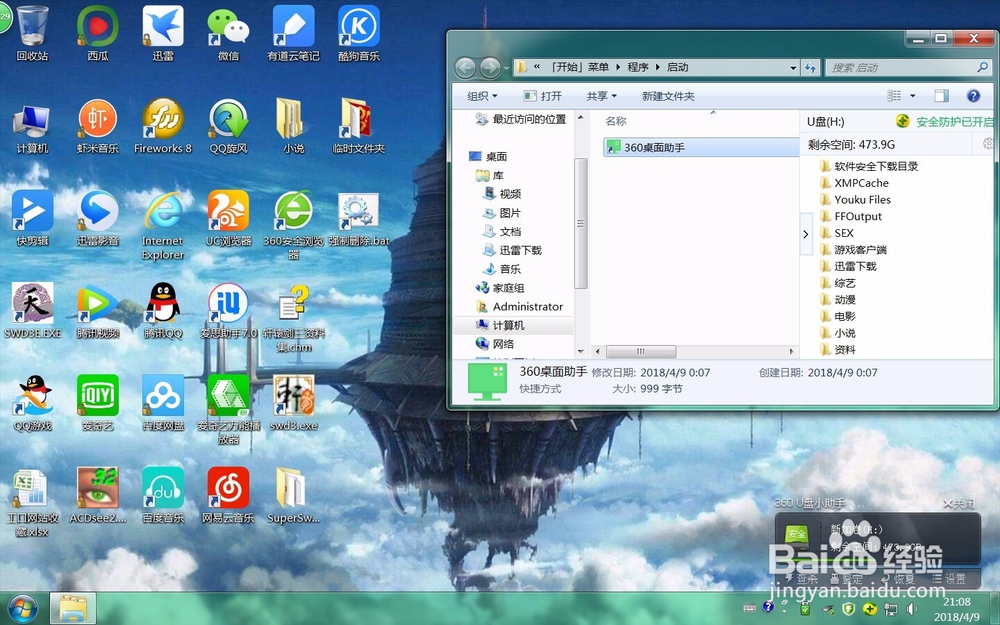Open the 迅雷下载 folder in the drive list
This screenshot has width=1000, height=625.
click(x=853, y=266)
